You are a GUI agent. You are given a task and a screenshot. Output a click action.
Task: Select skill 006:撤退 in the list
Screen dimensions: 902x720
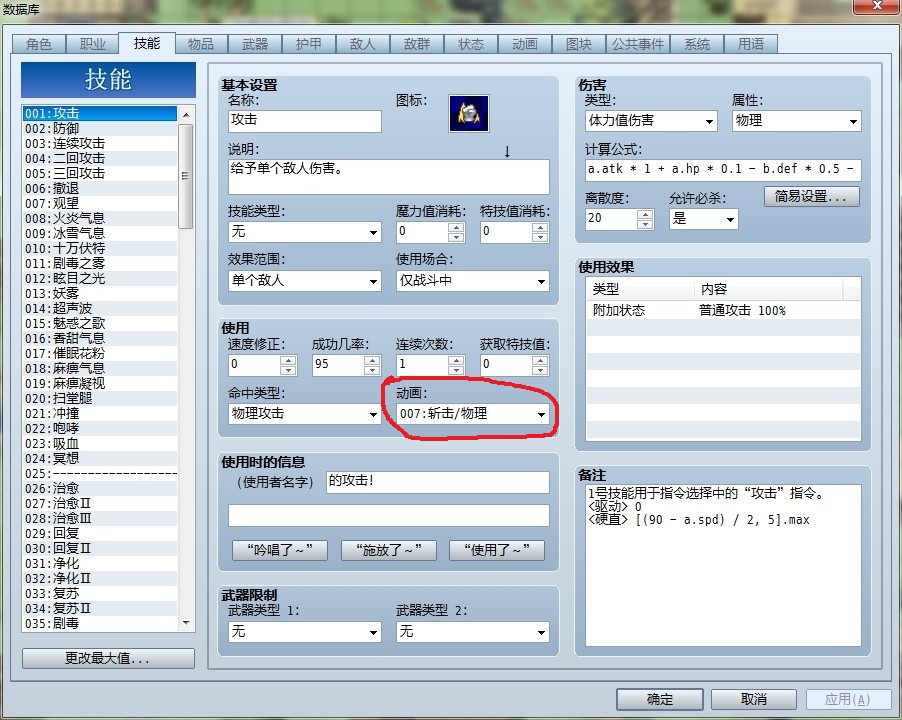(x=100, y=189)
